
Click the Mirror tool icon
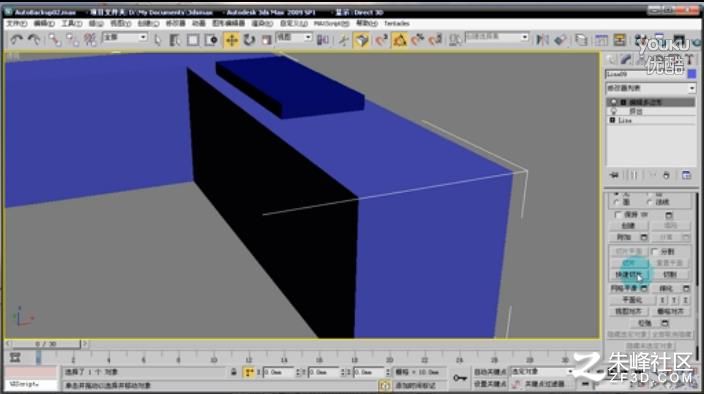[542, 40]
